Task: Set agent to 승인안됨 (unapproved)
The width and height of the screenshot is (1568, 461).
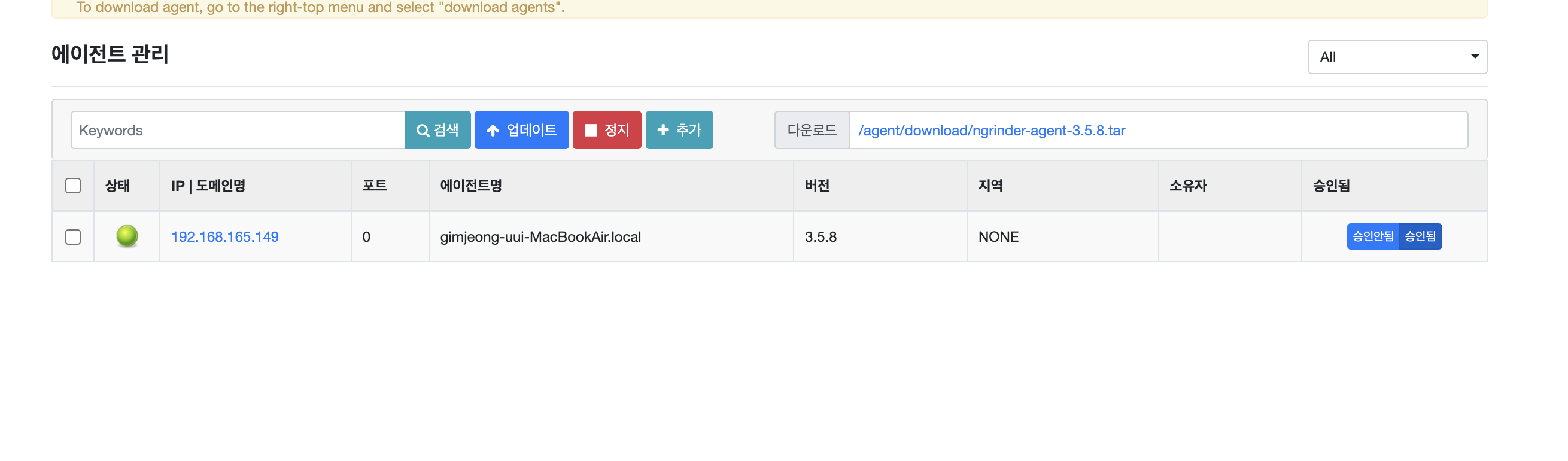Action: pos(1373,236)
